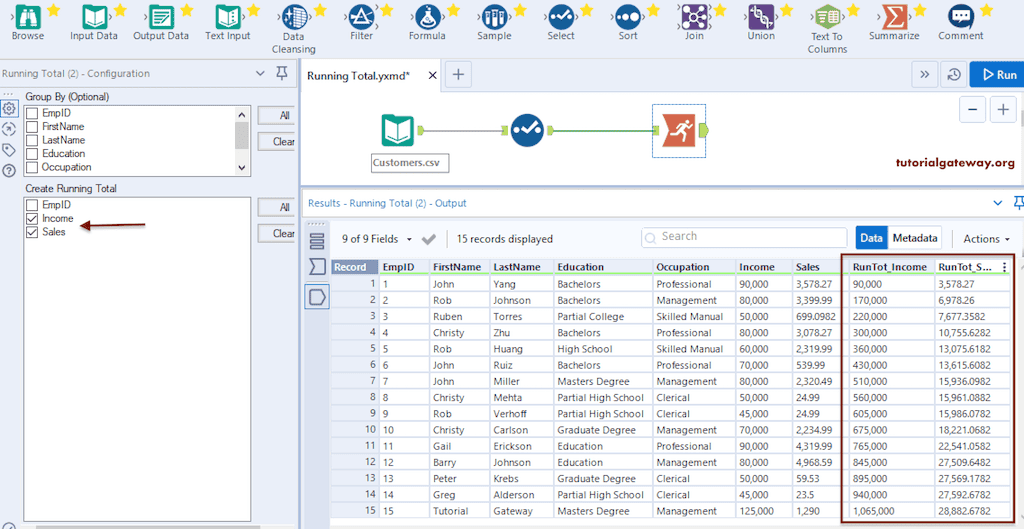The width and height of the screenshot is (1024, 529).
Task: Click Clear button for Create Running Total
Action: pyautogui.click(x=277, y=233)
